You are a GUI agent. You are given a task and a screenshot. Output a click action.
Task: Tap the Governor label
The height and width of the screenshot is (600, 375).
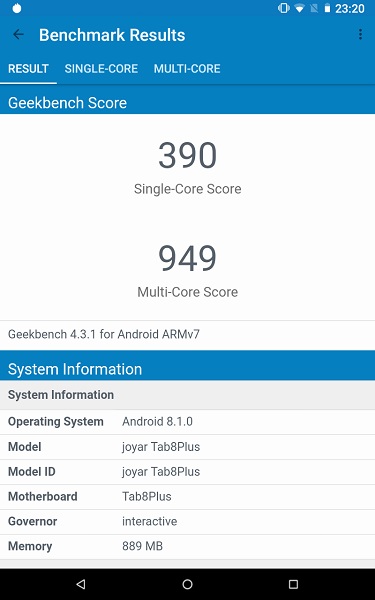pyautogui.click(x=33, y=521)
